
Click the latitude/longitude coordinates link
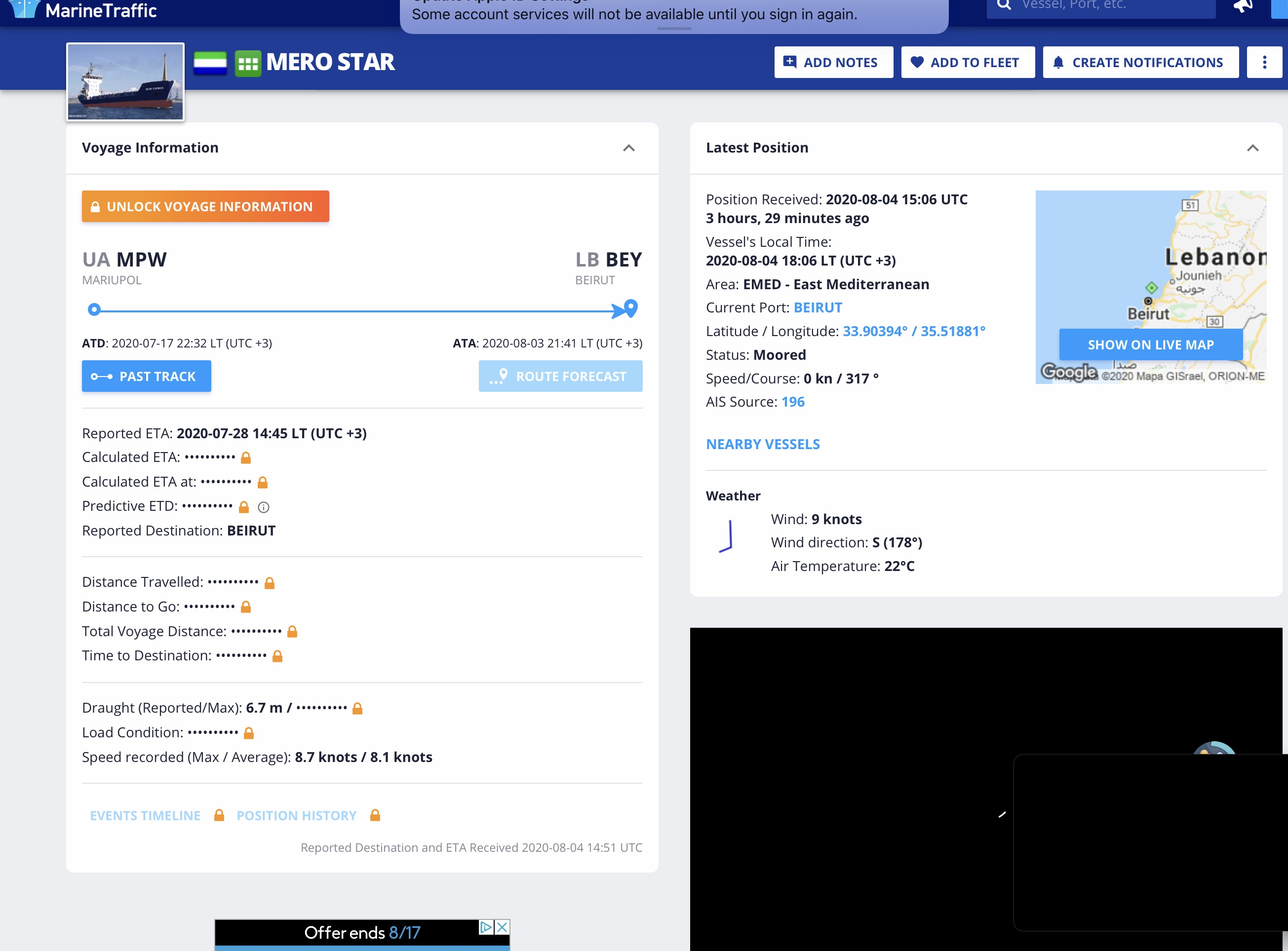[914, 332]
